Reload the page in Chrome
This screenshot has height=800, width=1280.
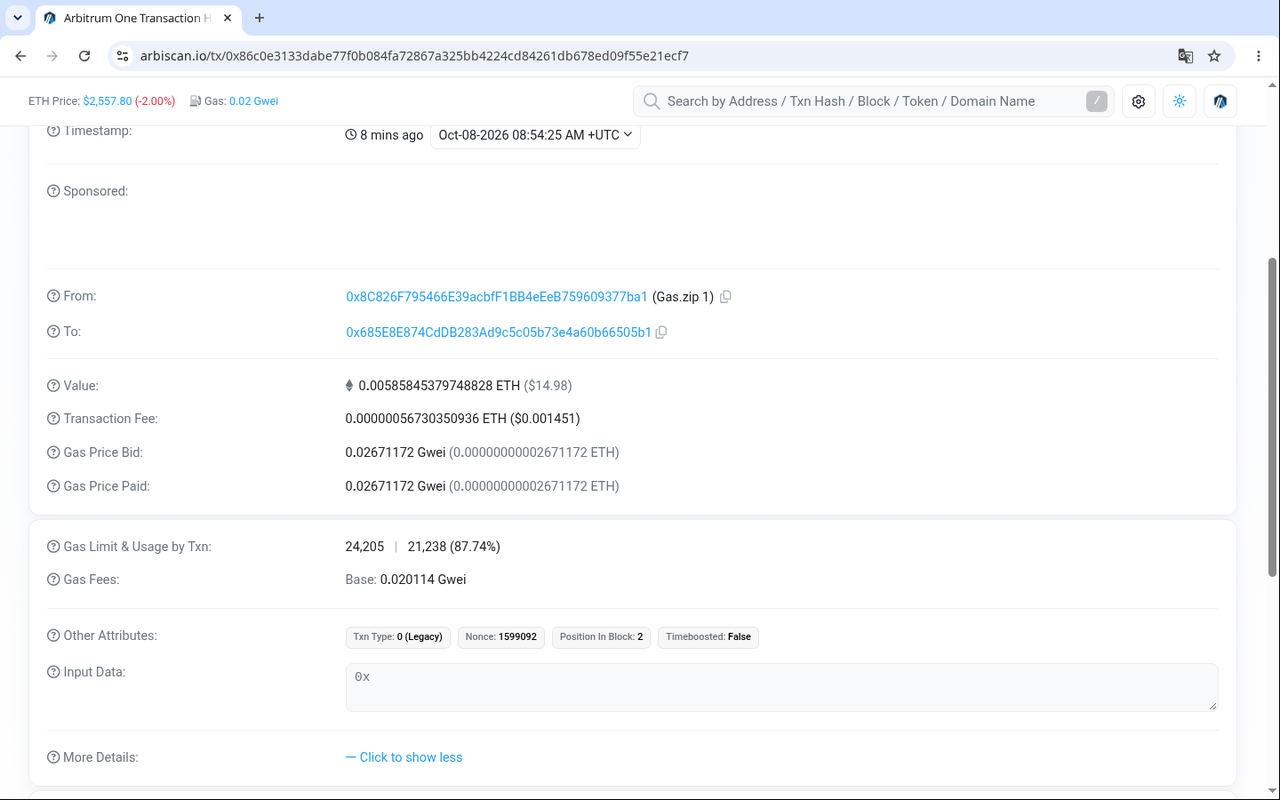tap(85, 56)
